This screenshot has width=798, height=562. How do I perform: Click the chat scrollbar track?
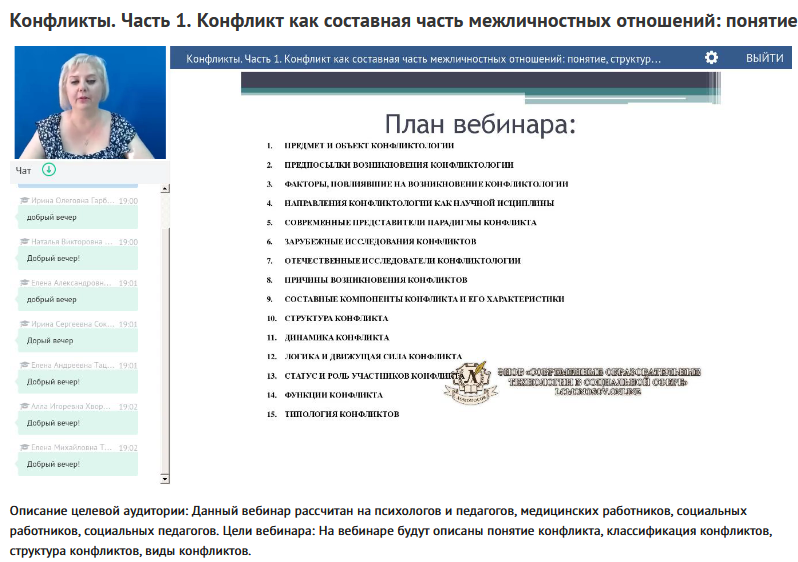click(165, 330)
